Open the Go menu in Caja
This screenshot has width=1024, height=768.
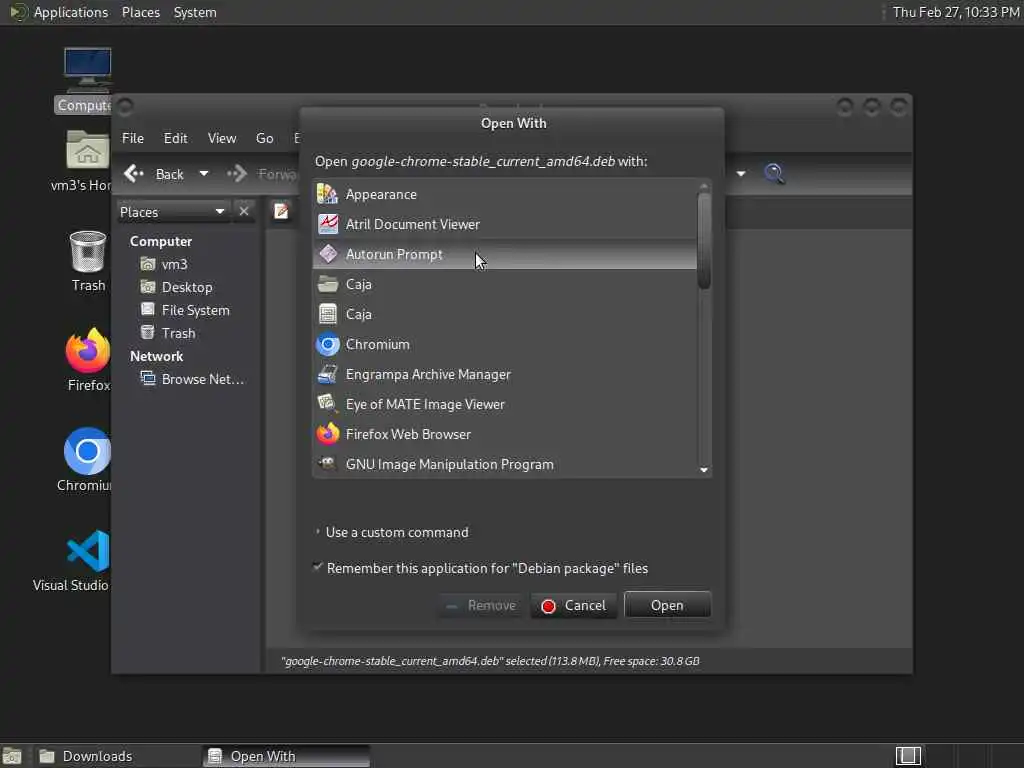pos(264,138)
